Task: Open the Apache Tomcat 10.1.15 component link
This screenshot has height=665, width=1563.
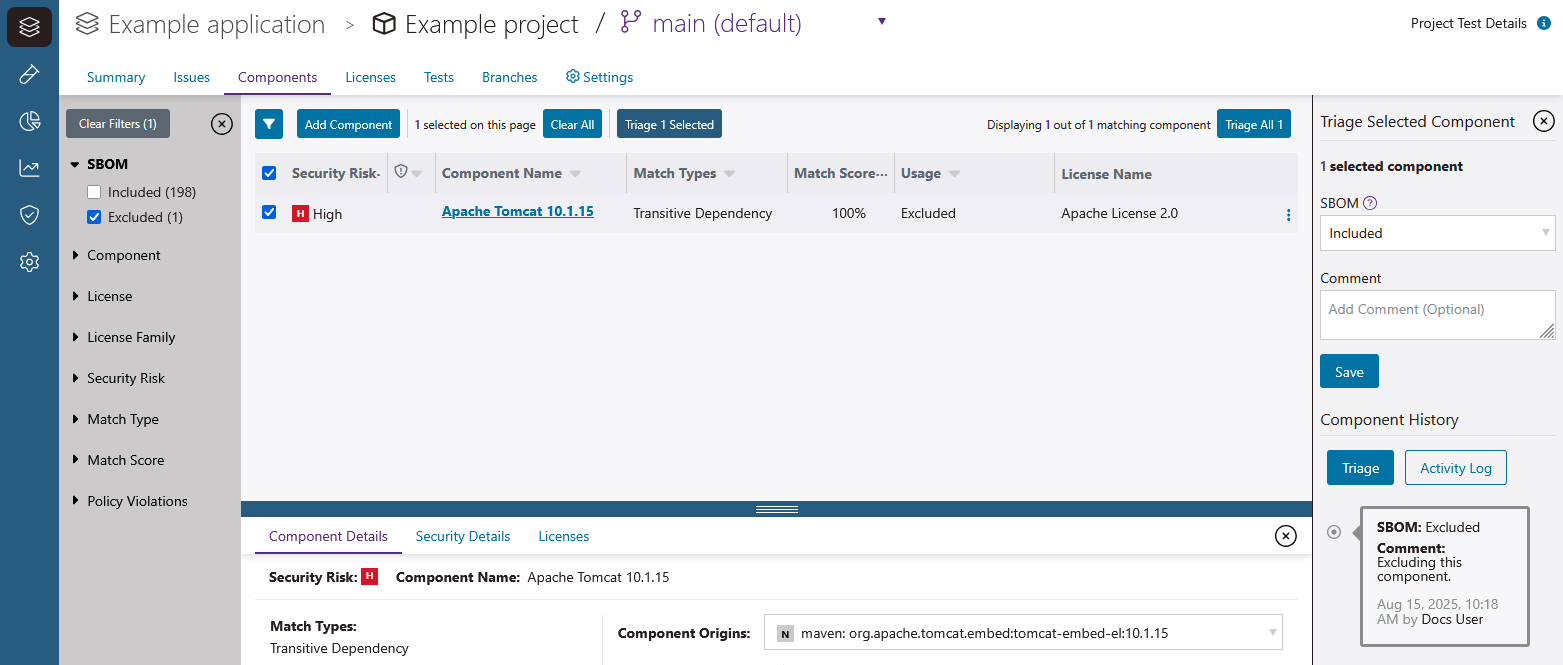Action: (x=517, y=211)
